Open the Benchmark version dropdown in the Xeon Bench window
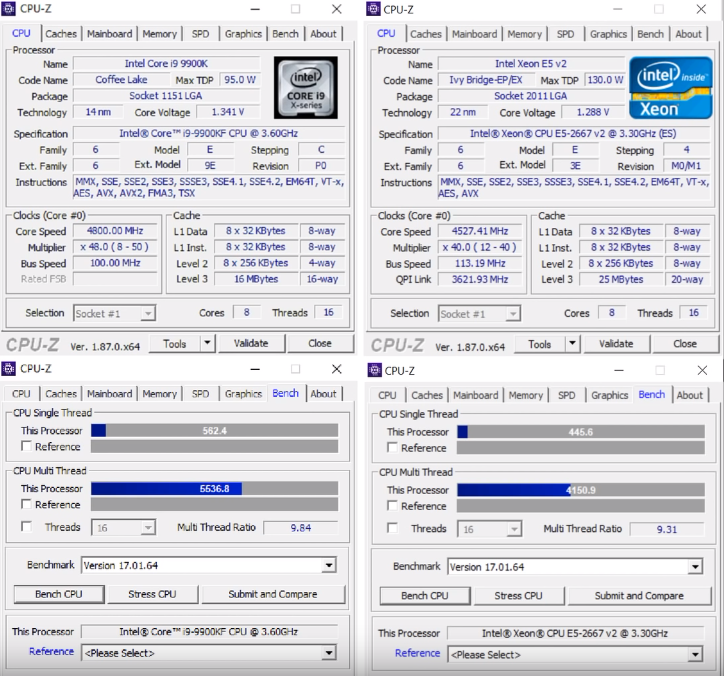This screenshot has height=676, width=724. tap(575, 567)
